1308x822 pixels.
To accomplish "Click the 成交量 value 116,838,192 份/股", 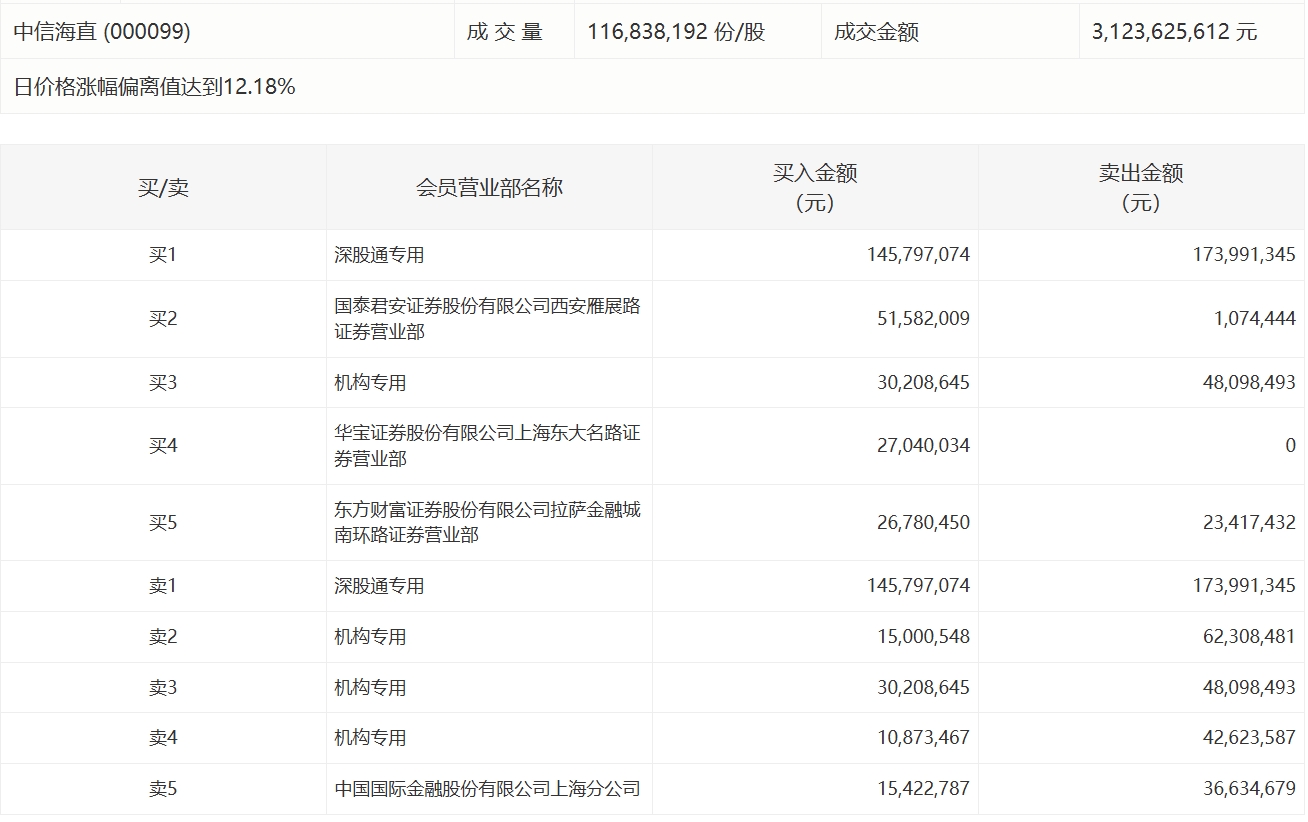I will click(x=676, y=32).
